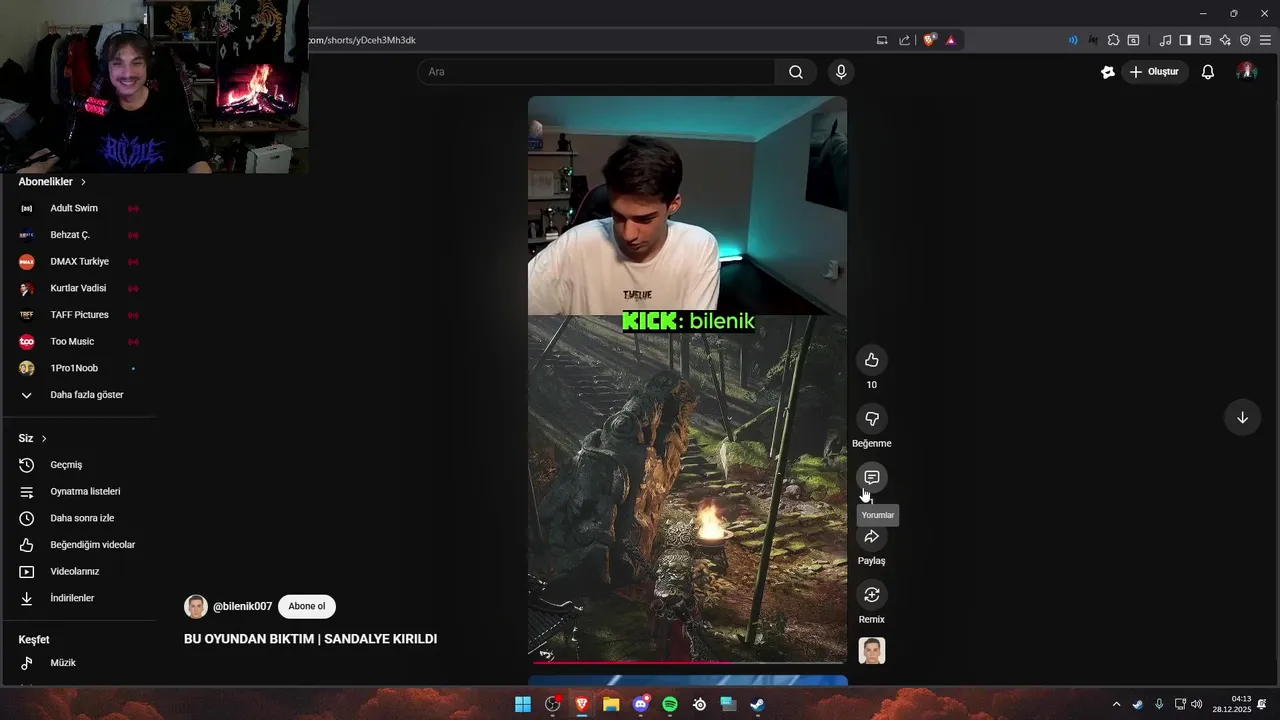
Task: Remix this short
Action: (871, 595)
